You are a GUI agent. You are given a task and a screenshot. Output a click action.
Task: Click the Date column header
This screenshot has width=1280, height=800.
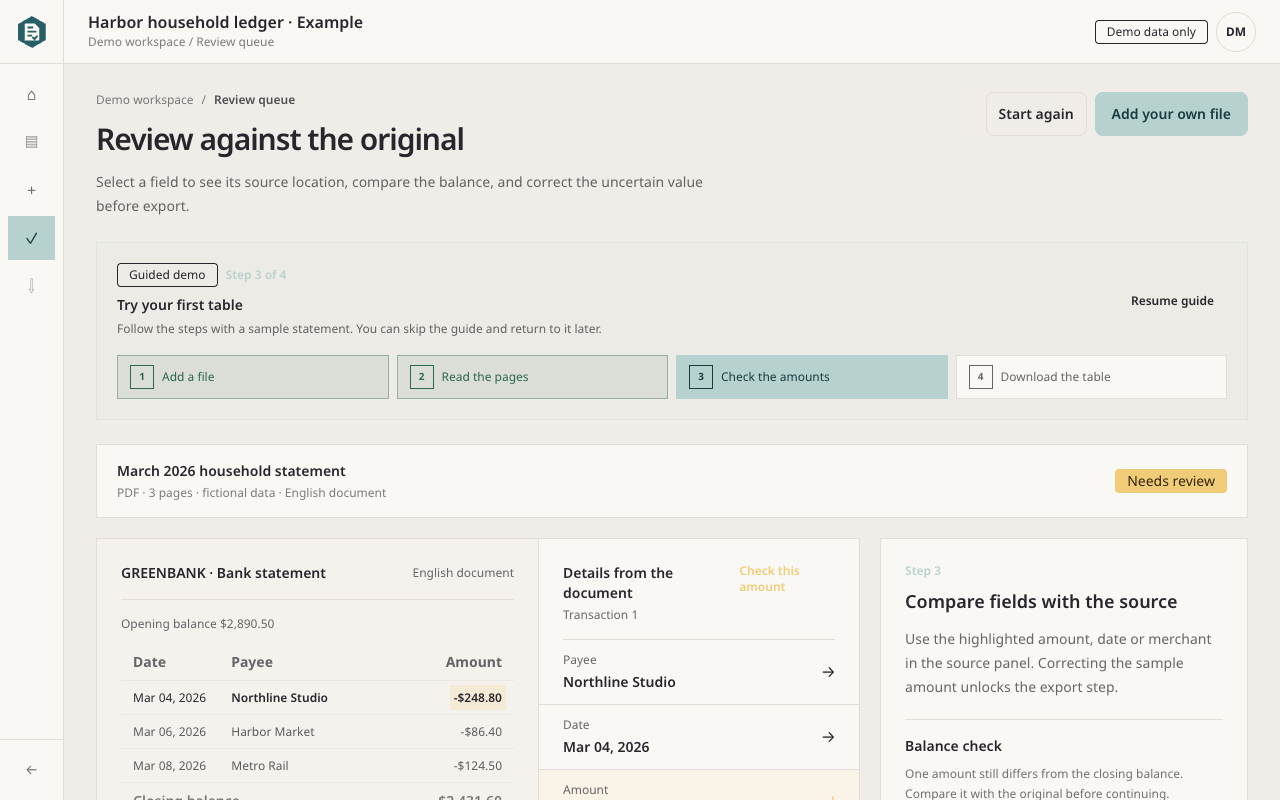click(149, 662)
